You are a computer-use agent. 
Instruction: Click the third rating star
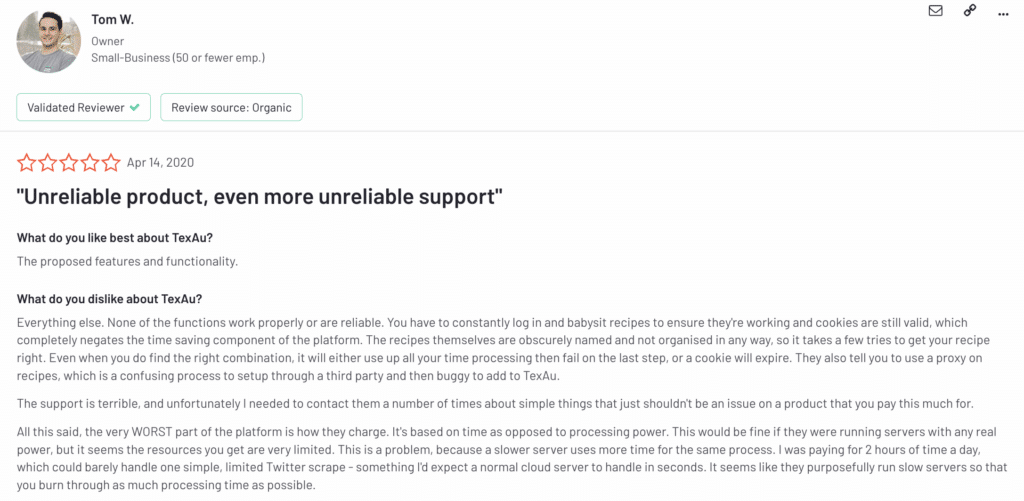point(69,163)
